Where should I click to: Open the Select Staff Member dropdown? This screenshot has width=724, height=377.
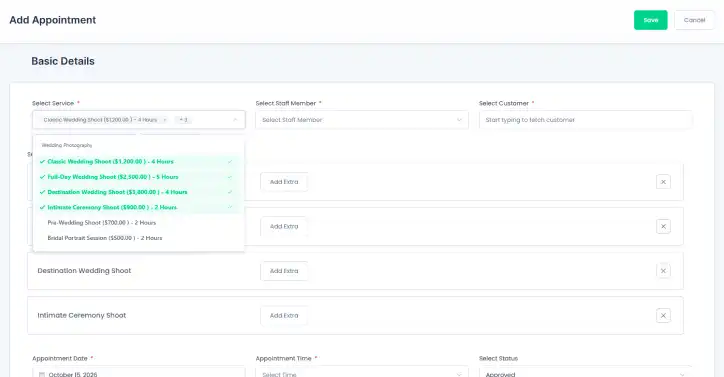[x=362, y=120]
